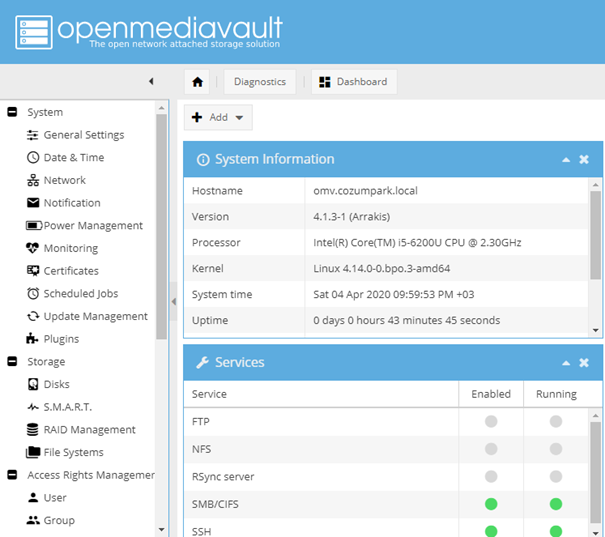Viewport: 605px width, 537px height.
Task: Click the Services wrench icon
Action: tap(203, 363)
